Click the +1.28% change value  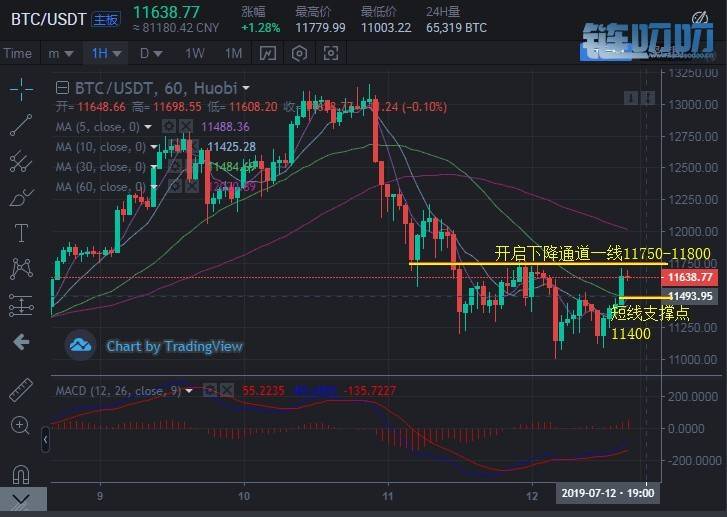(x=261, y=28)
